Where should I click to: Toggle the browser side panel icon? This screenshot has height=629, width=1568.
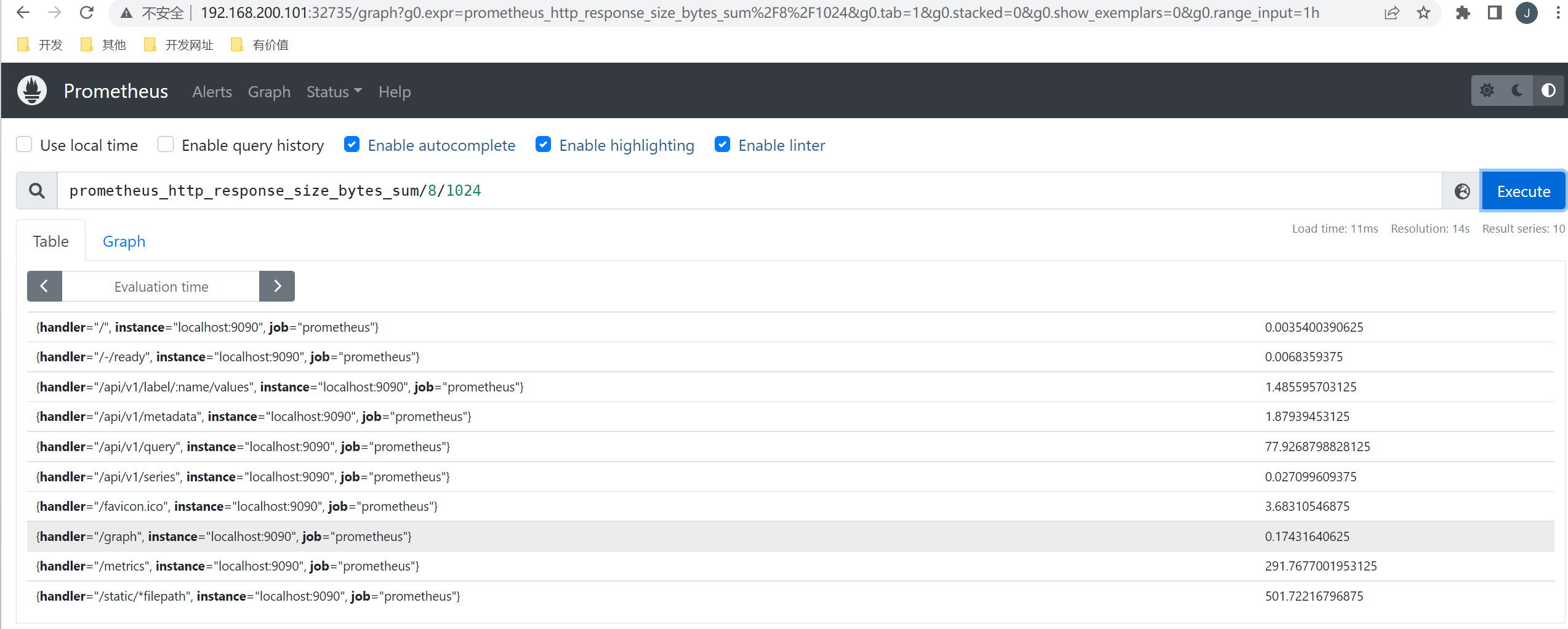[x=1495, y=13]
